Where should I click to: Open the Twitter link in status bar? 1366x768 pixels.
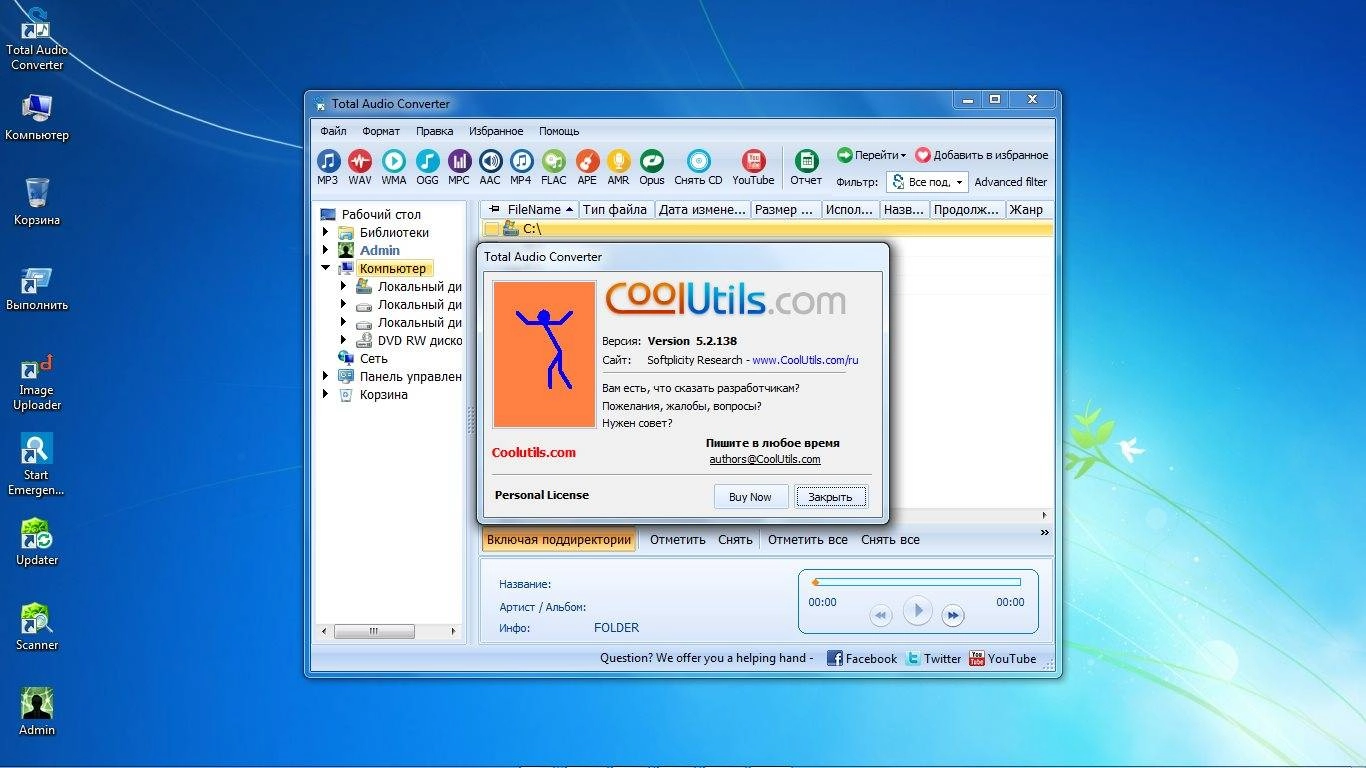click(933, 658)
